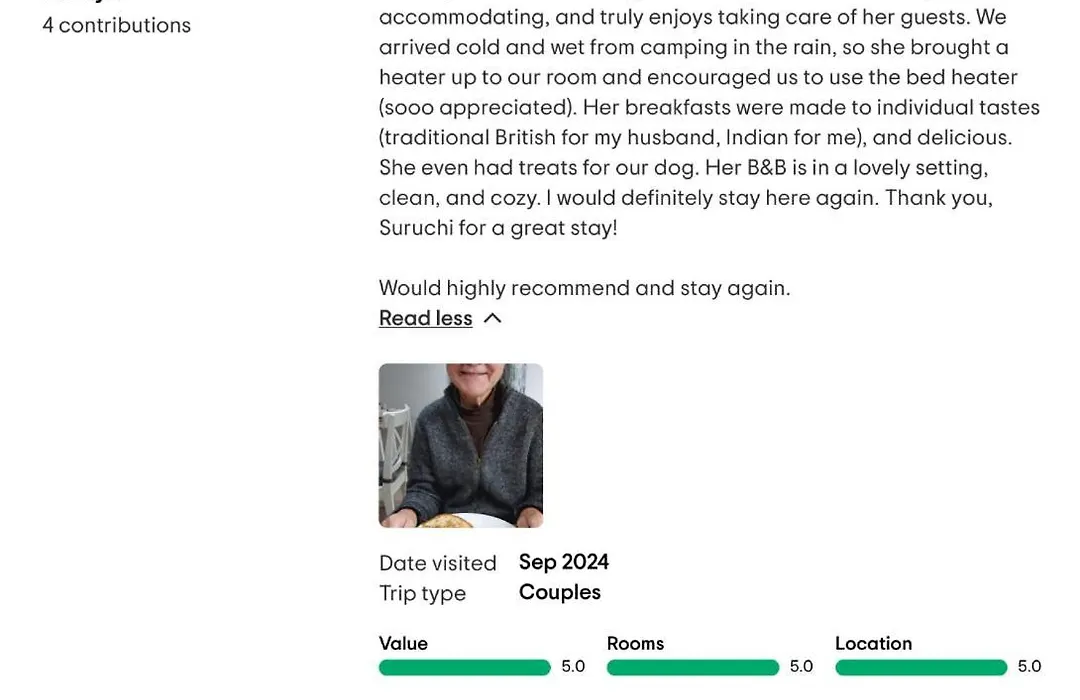This screenshot has height=700, width=1080.
Task: Click the 5.0 score beside Location bar
Action: (1029, 667)
